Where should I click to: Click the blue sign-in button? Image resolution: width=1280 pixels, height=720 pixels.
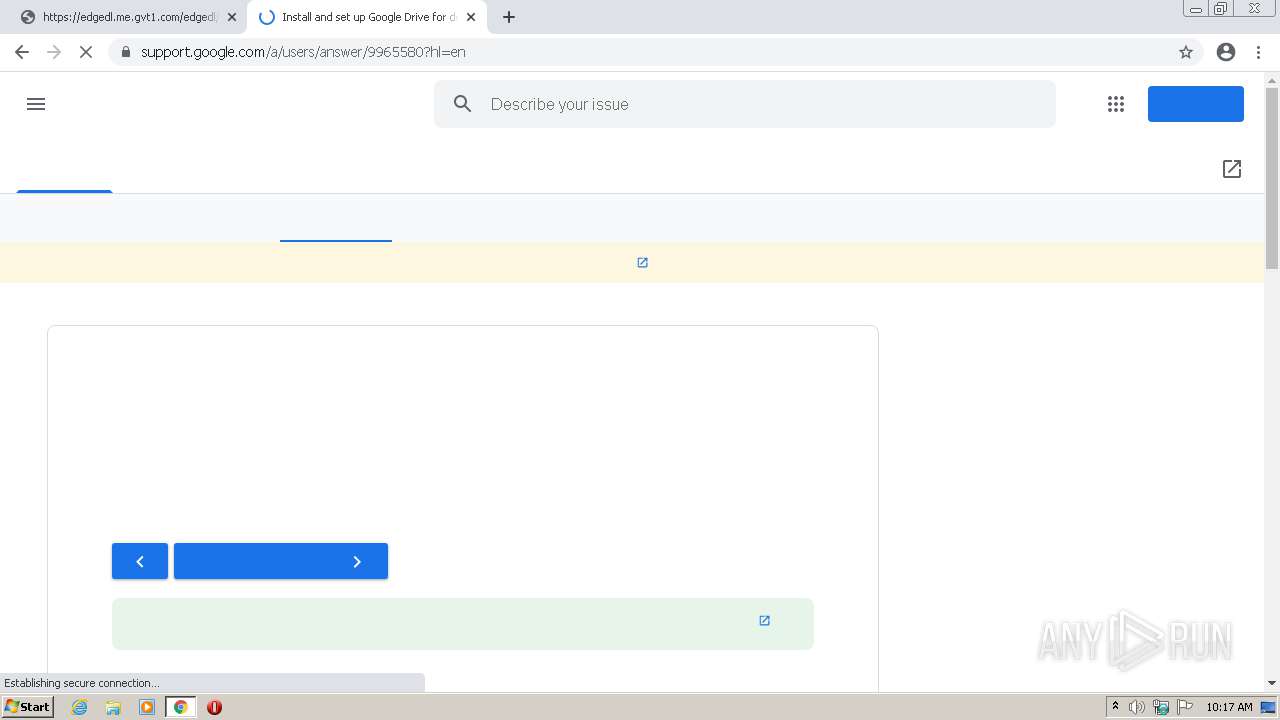pyautogui.click(x=1195, y=104)
